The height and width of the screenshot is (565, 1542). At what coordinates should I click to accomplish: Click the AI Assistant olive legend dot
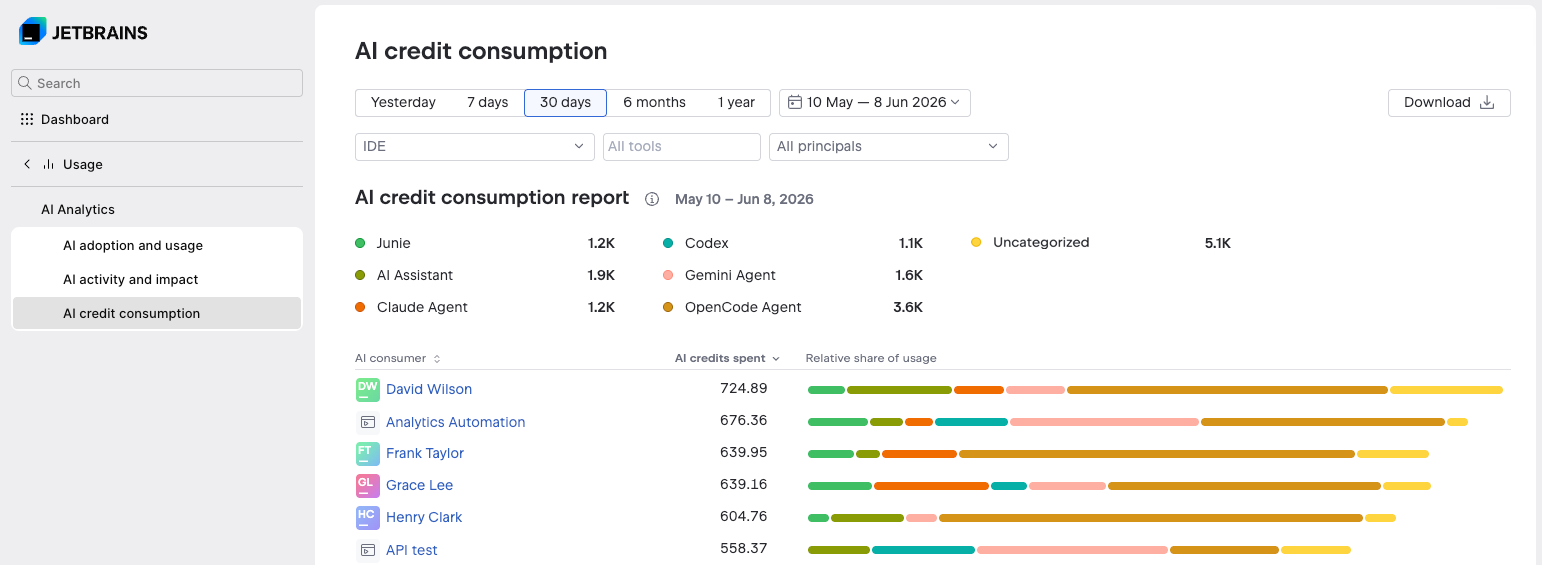pyautogui.click(x=360, y=275)
